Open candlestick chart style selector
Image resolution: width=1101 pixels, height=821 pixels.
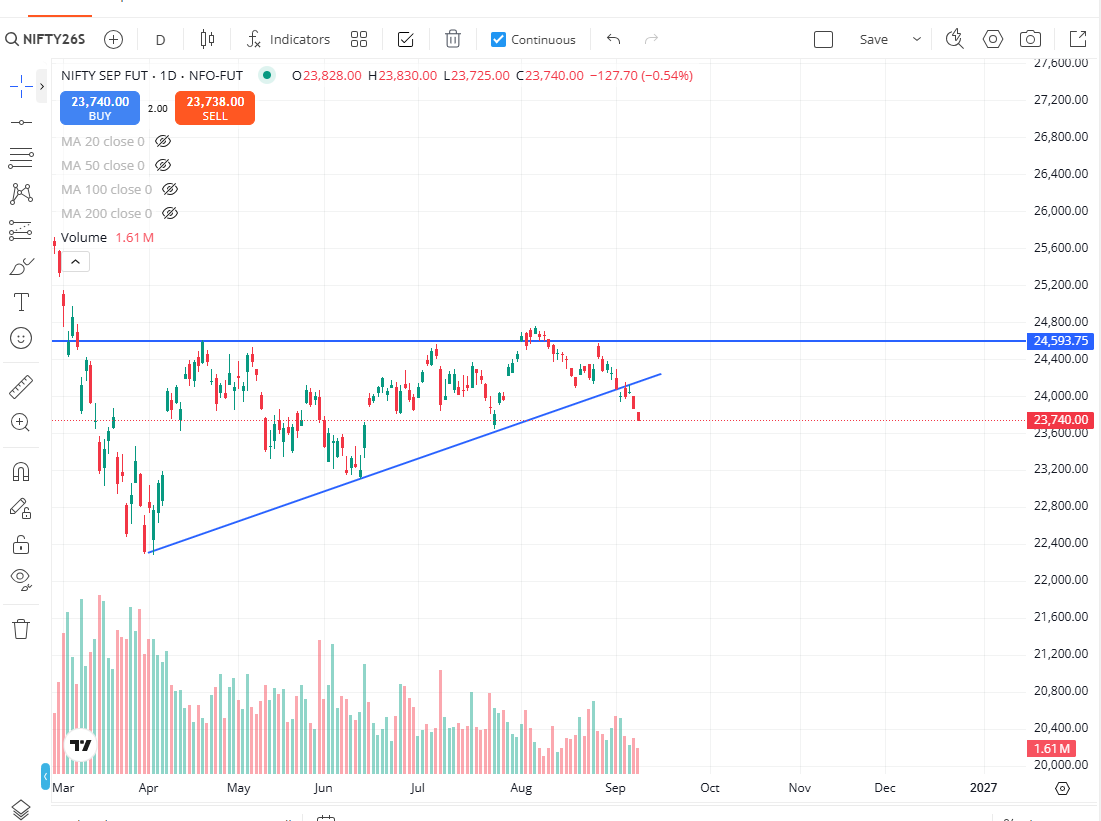tap(207, 39)
